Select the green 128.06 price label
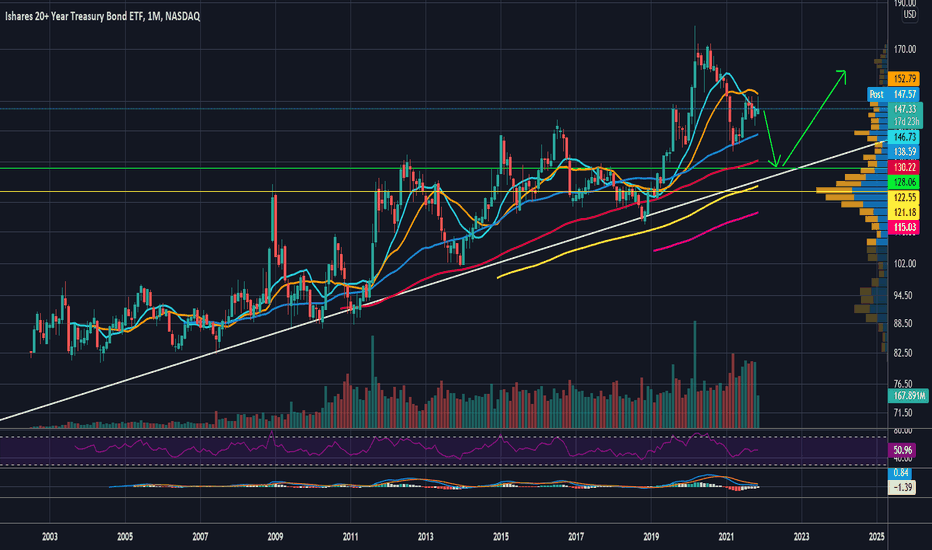This screenshot has height=550, width=932. pyautogui.click(x=904, y=183)
